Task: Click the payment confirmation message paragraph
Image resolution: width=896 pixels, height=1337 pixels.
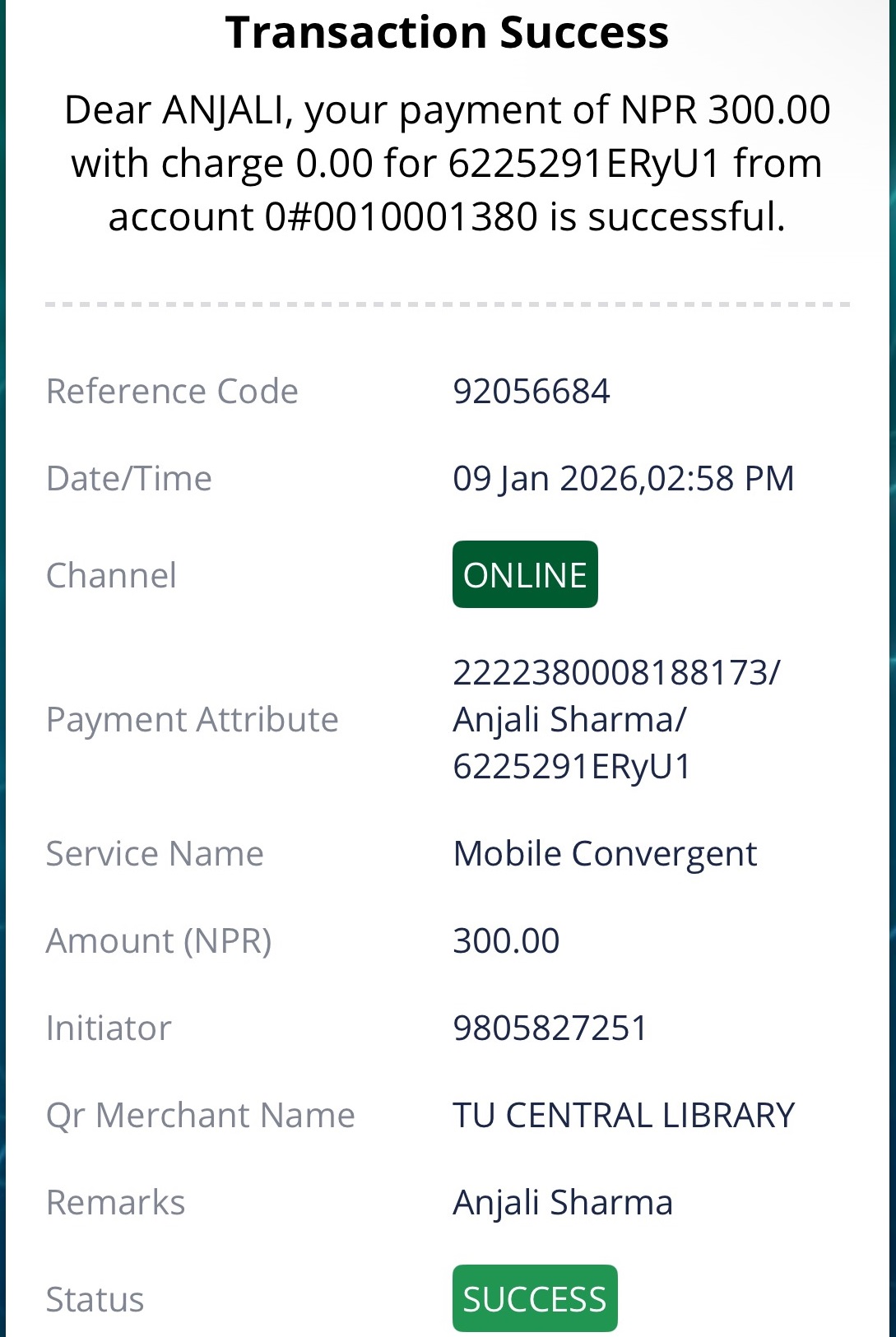Action: (x=447, y=163)
